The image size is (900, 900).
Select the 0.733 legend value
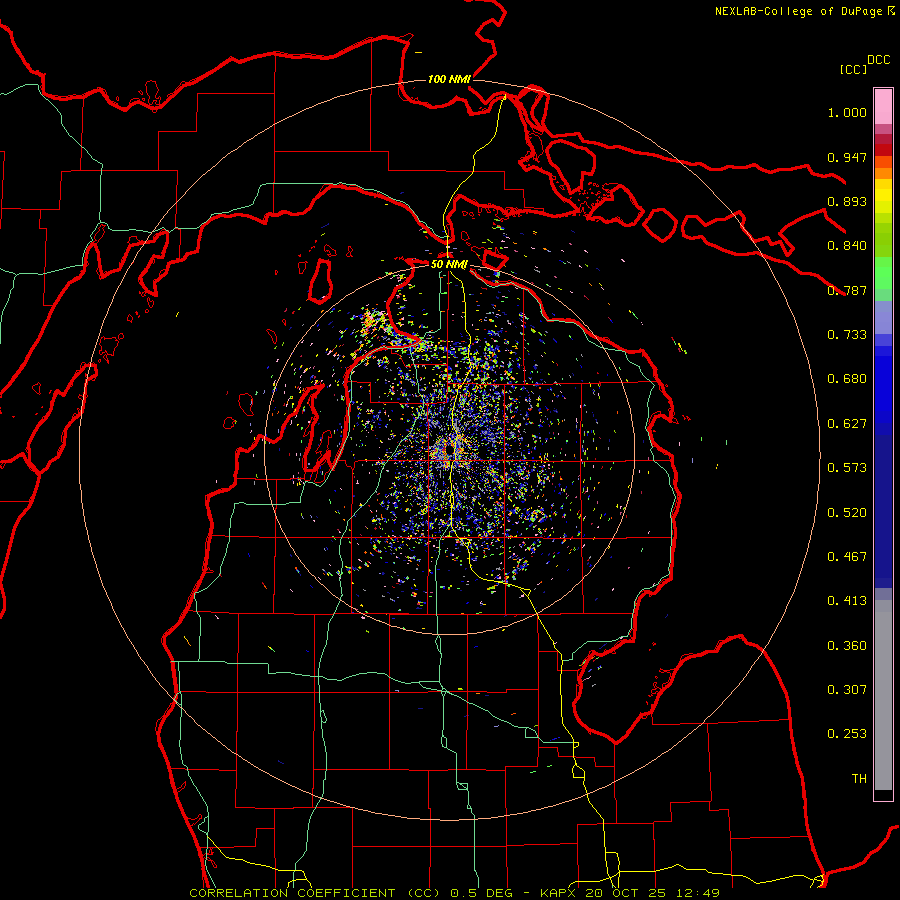coord(847,335)
